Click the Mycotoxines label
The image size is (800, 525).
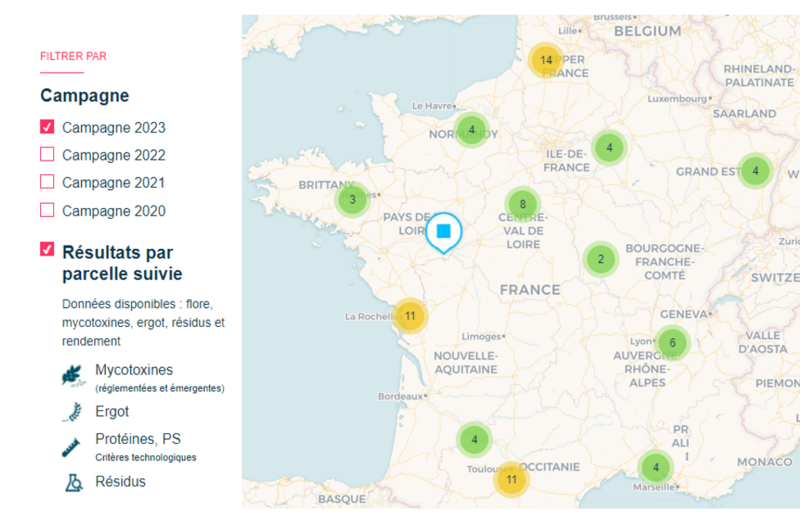pos(134,370)
